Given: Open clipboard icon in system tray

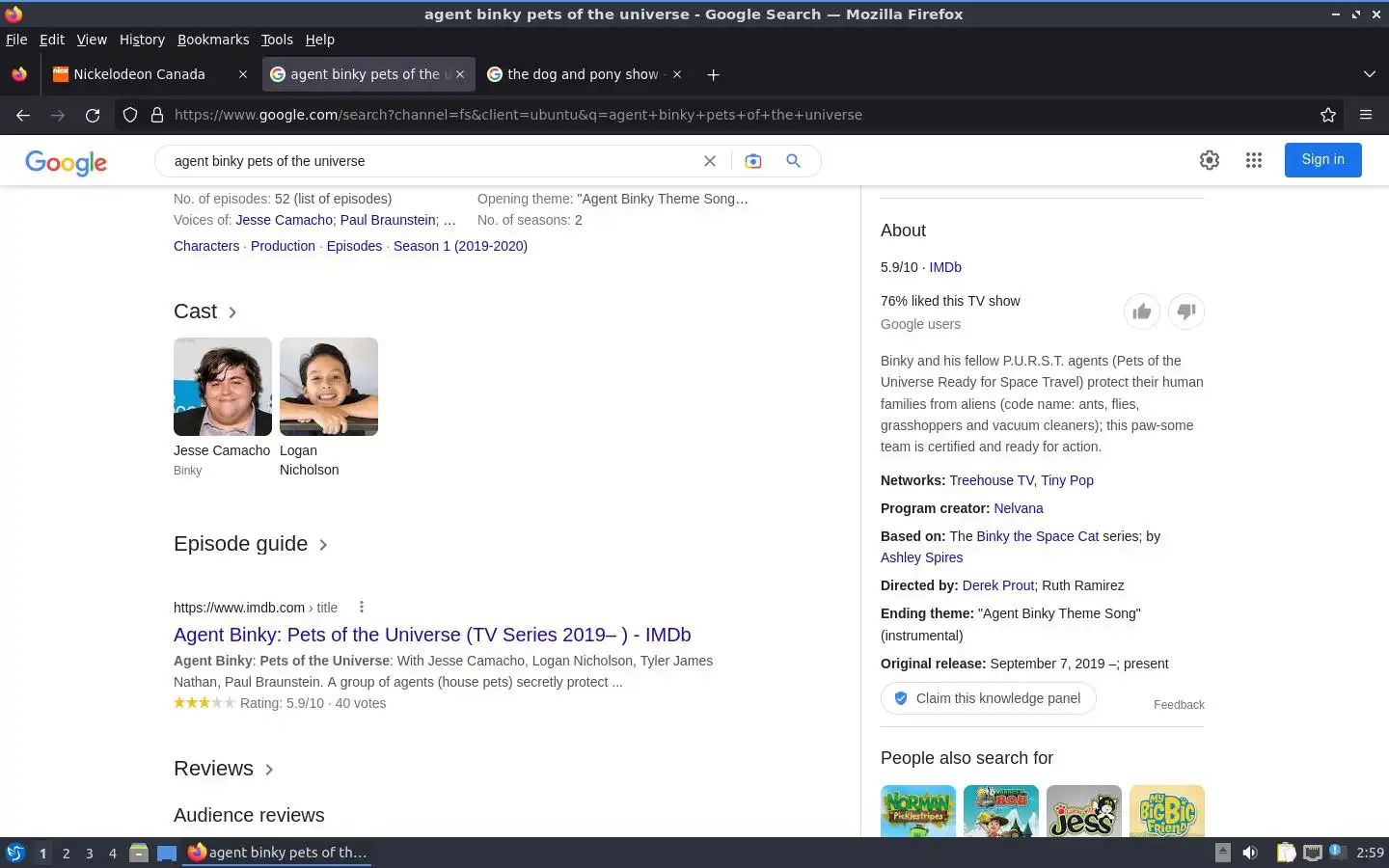Looking at the screenshot, I should [1286, 853].
